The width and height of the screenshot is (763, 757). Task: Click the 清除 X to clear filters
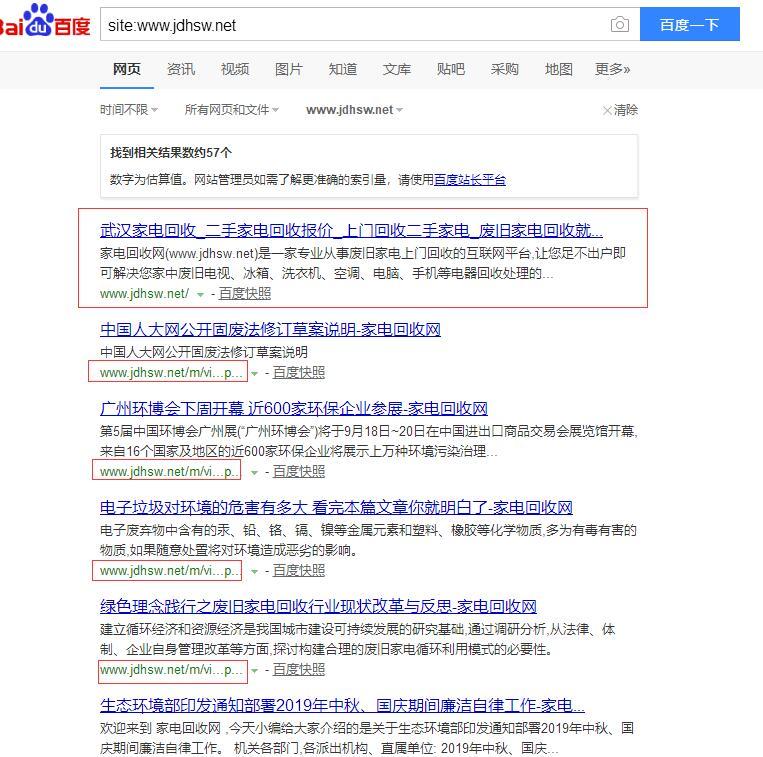pos(620,110)
